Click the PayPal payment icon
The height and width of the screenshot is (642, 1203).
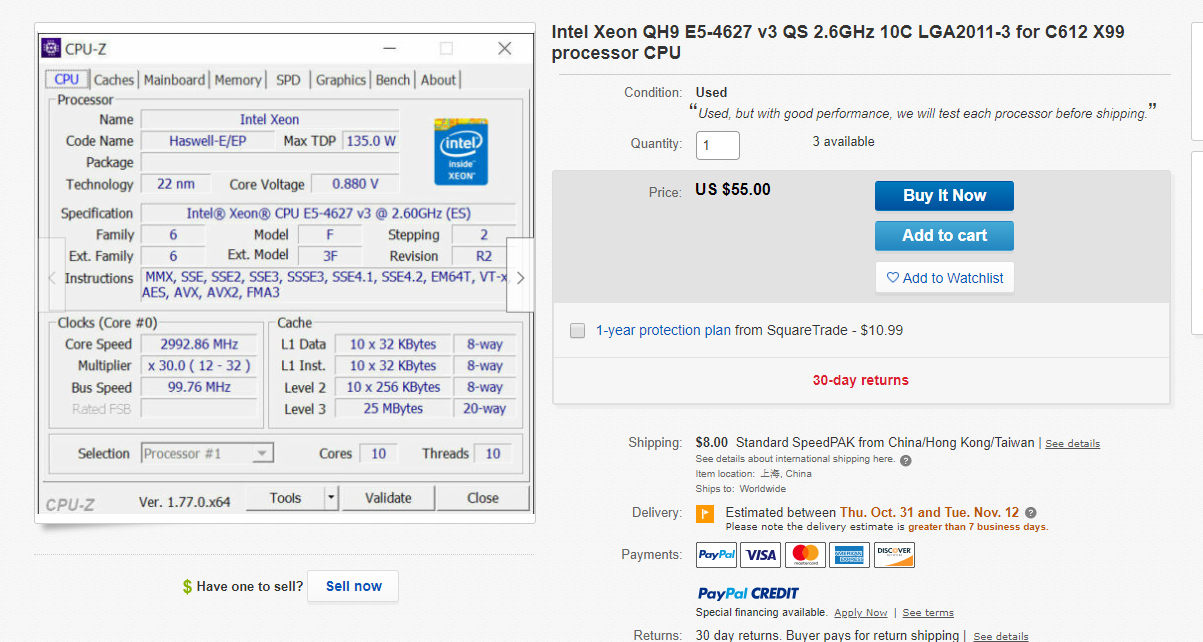coord(717,555)
